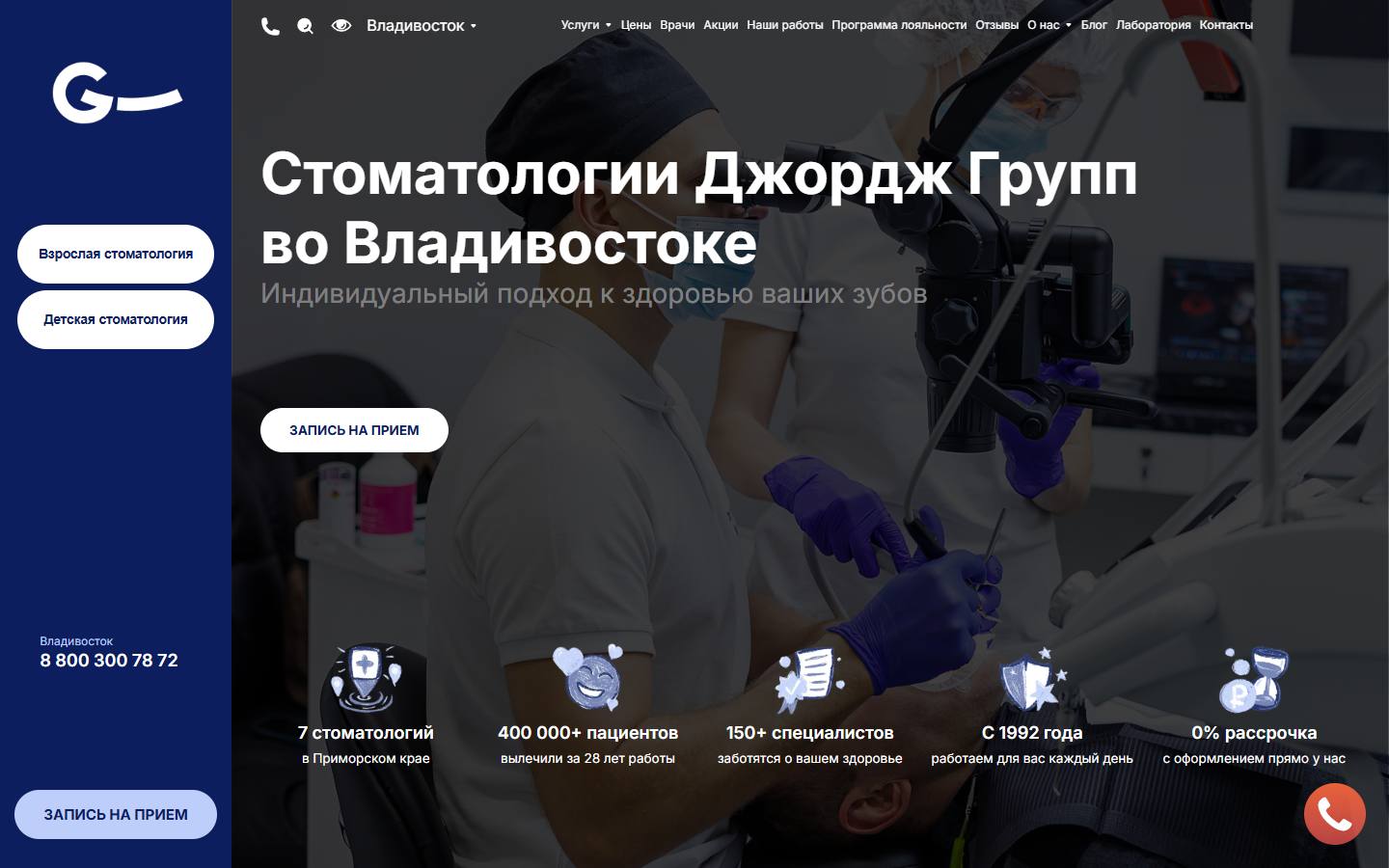Call the 8 800 300 78 72 number
This screenshot has height=868, width=1389.
pos(109,661)
